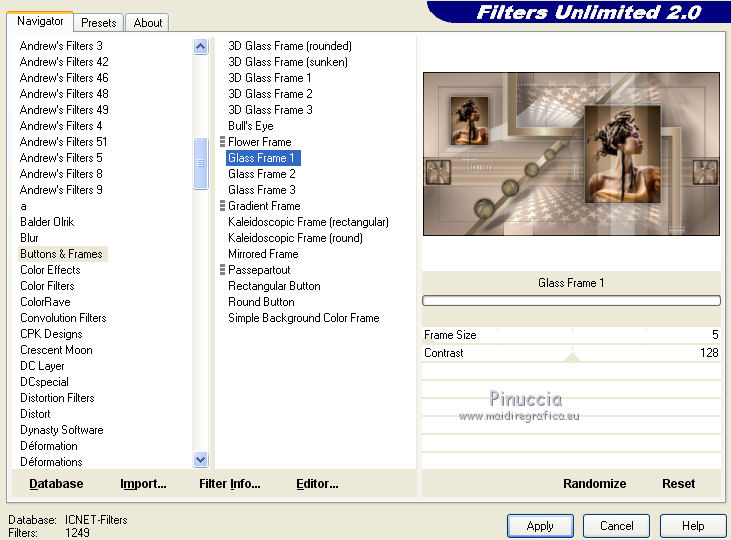This screenshot has height=540, width=731.
Task: Click Reset to restore filter settings
Action: [x=678, y=484]
